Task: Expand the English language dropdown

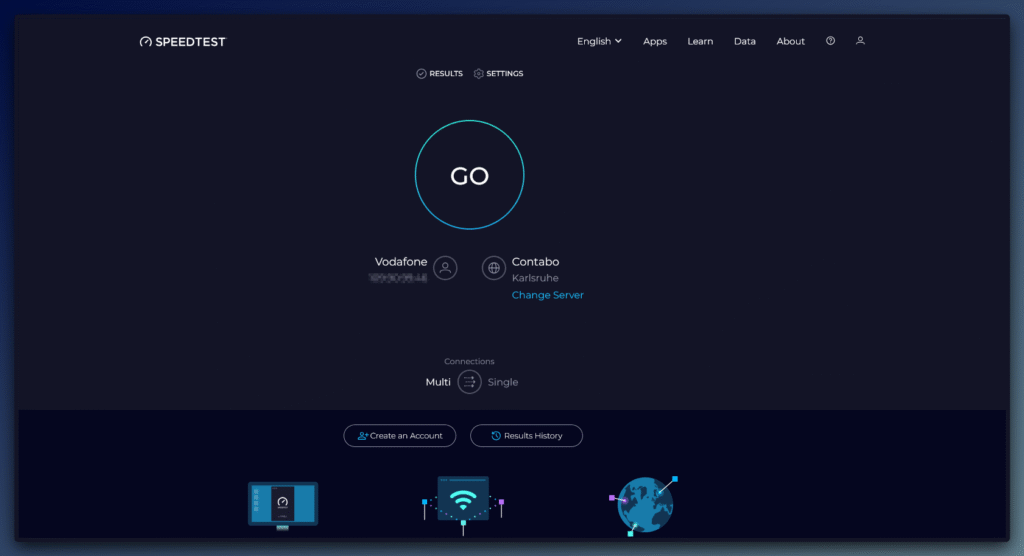Action: coord(599,41)
